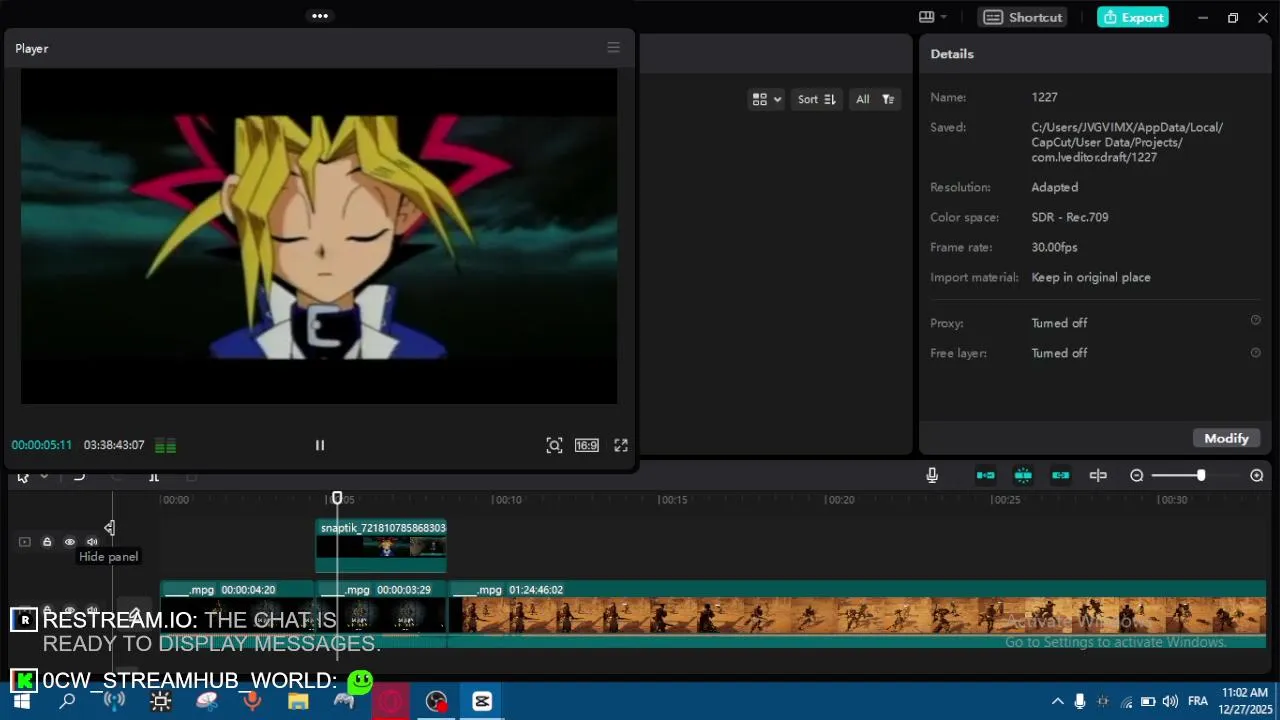Image resolution: width=1280 pixels, height=720 pixels.
Task: Lock the overlay track
Action: 46,542
